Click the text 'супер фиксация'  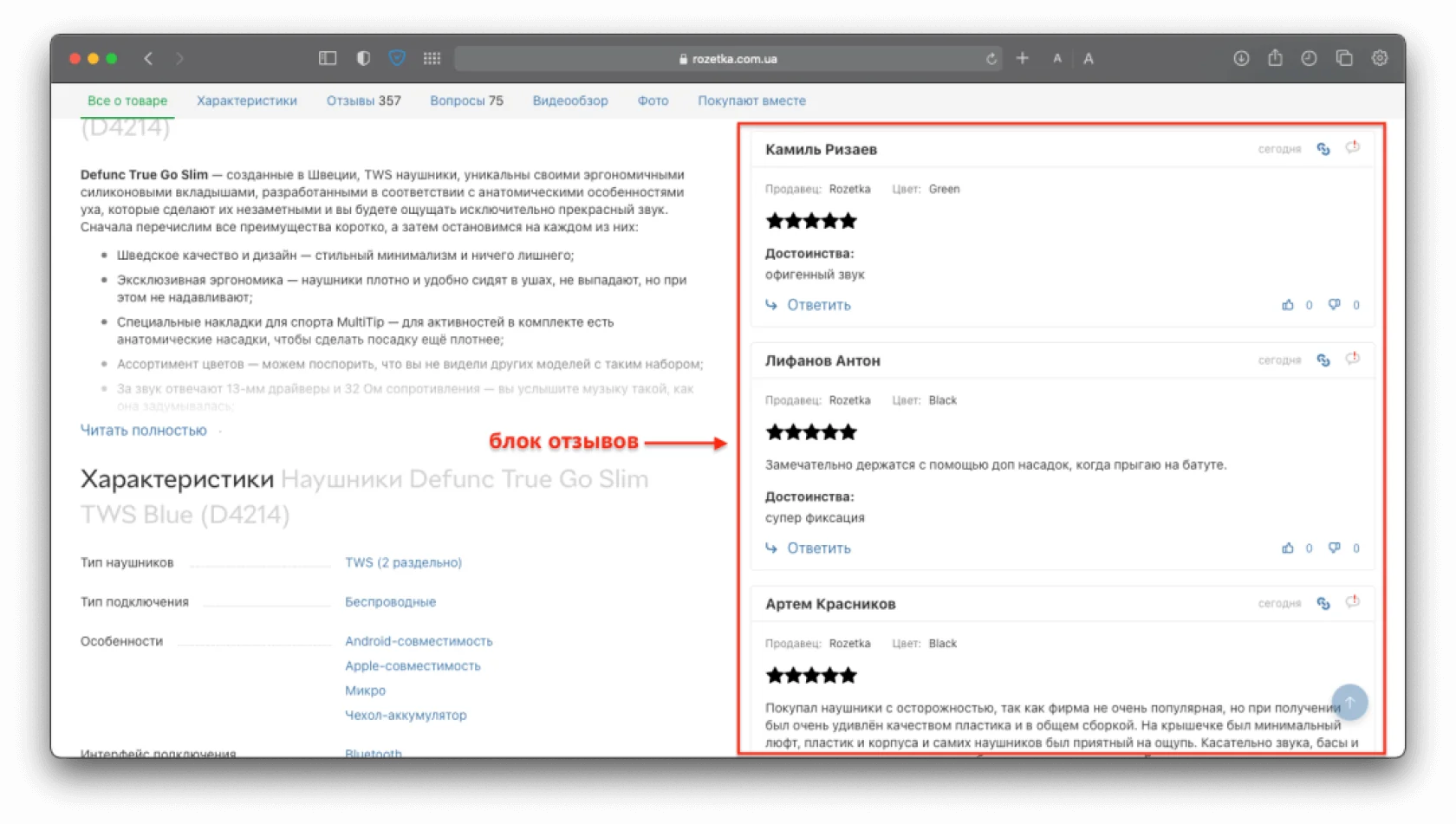pyautogui.click(x=815, y=518)
